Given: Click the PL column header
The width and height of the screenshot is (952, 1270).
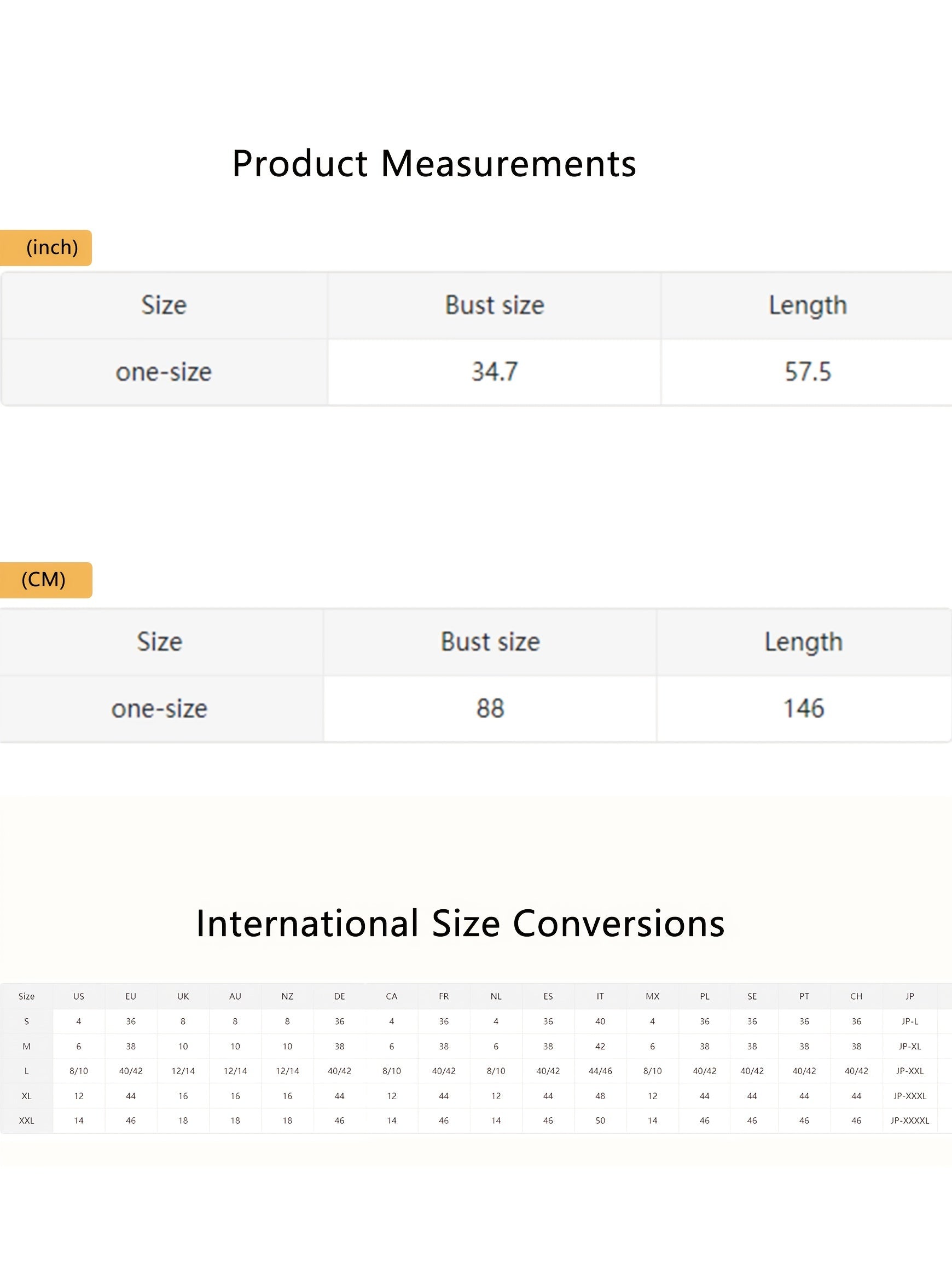Looking at the screenshot, I should click(705, 996).
